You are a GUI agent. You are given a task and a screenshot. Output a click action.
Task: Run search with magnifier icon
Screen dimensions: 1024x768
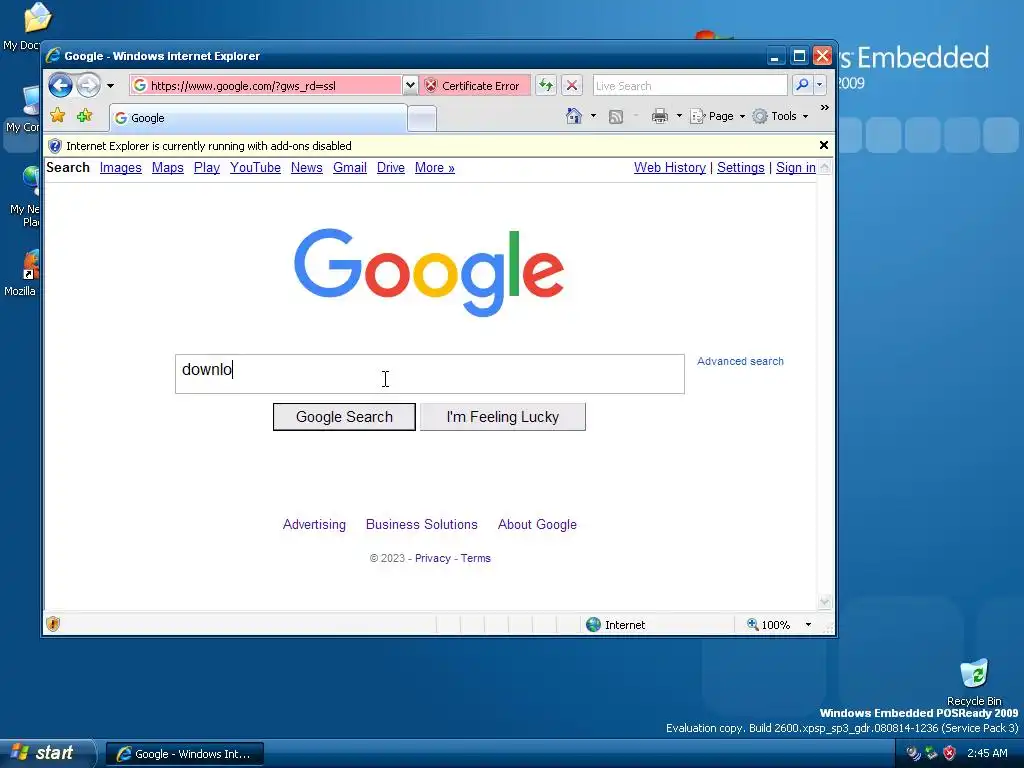802,86
